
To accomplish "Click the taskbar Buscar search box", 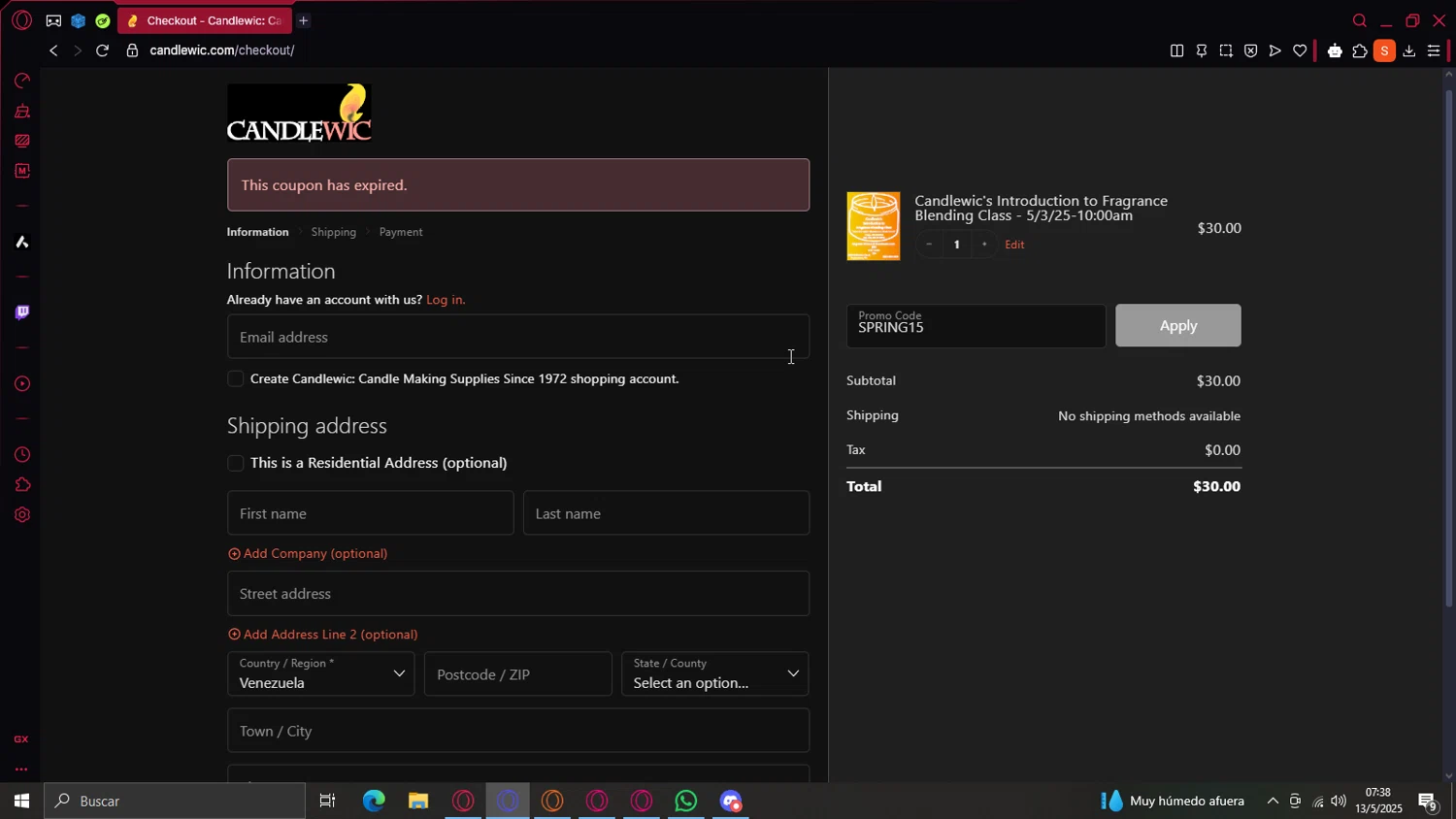I will (x=175, y=801).
